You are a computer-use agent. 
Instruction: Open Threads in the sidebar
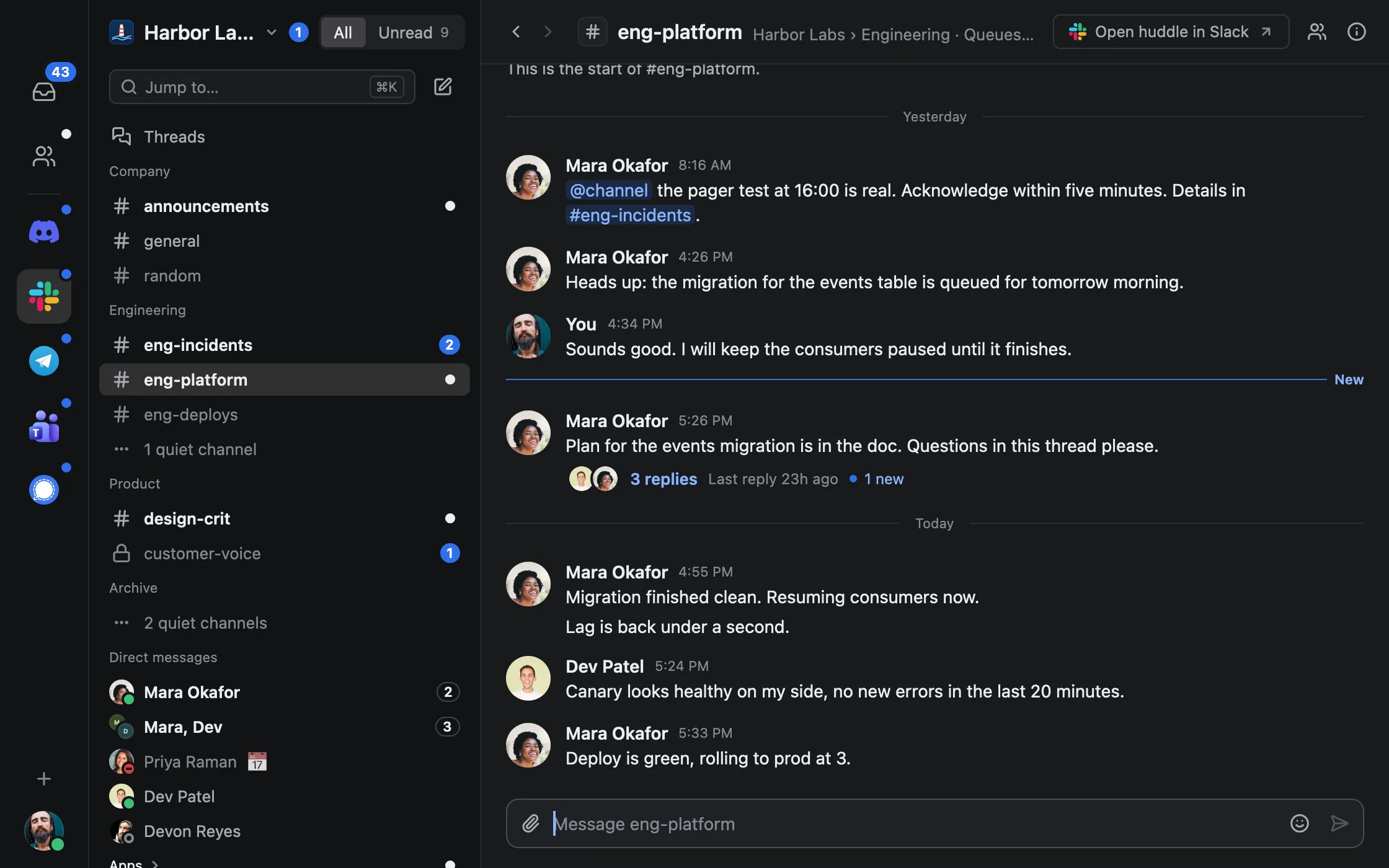click(x=285, y=136)
